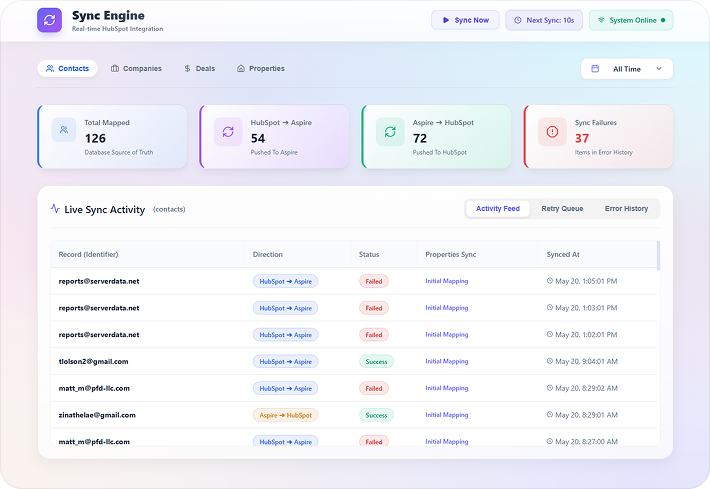
Task: Switch to the Properties tab
Action: click(x=261, y=69)
